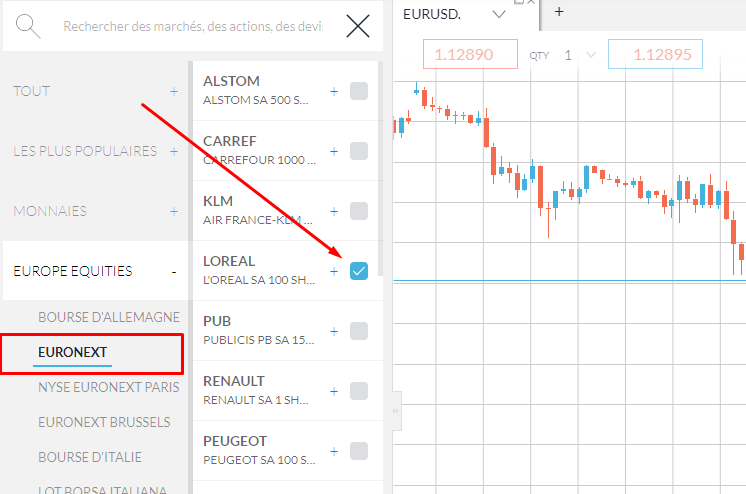The width and height of the screenshot is (746, 494).
Task: Click the 1.12890 sell price button
Action: point(470,55)
